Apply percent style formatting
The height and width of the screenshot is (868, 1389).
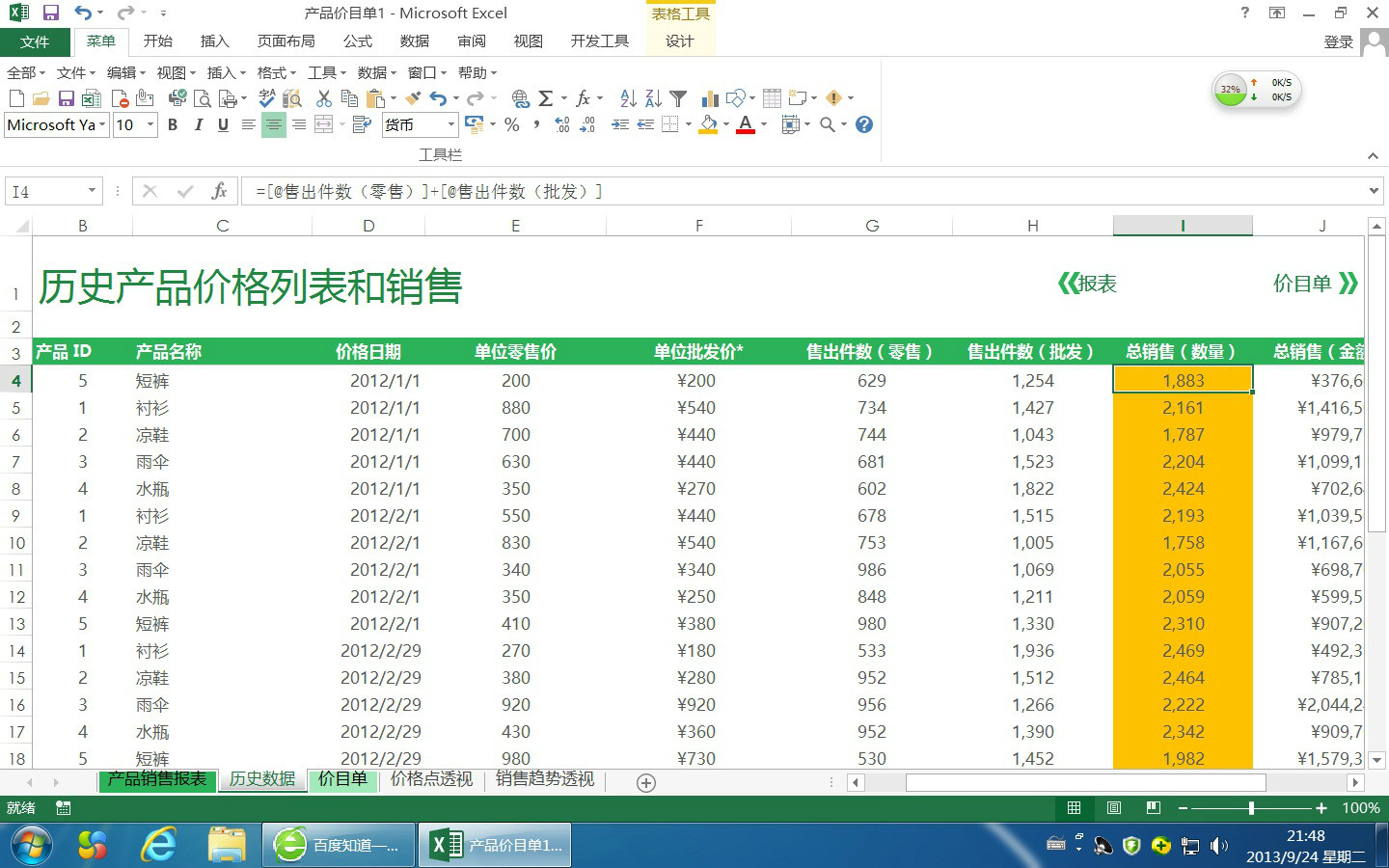[512, 124]
